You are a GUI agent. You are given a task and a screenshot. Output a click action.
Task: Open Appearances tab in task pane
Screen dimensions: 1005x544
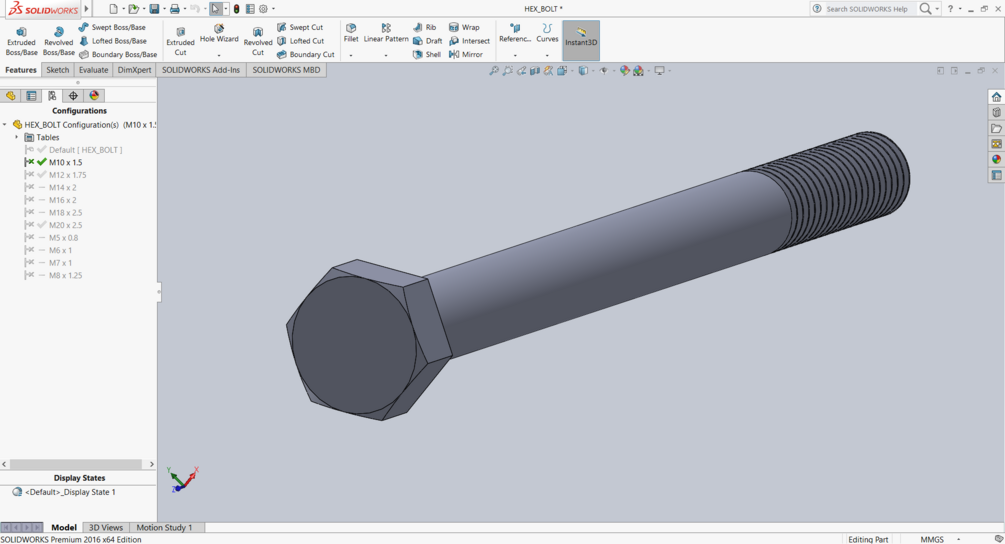point(996,160)
